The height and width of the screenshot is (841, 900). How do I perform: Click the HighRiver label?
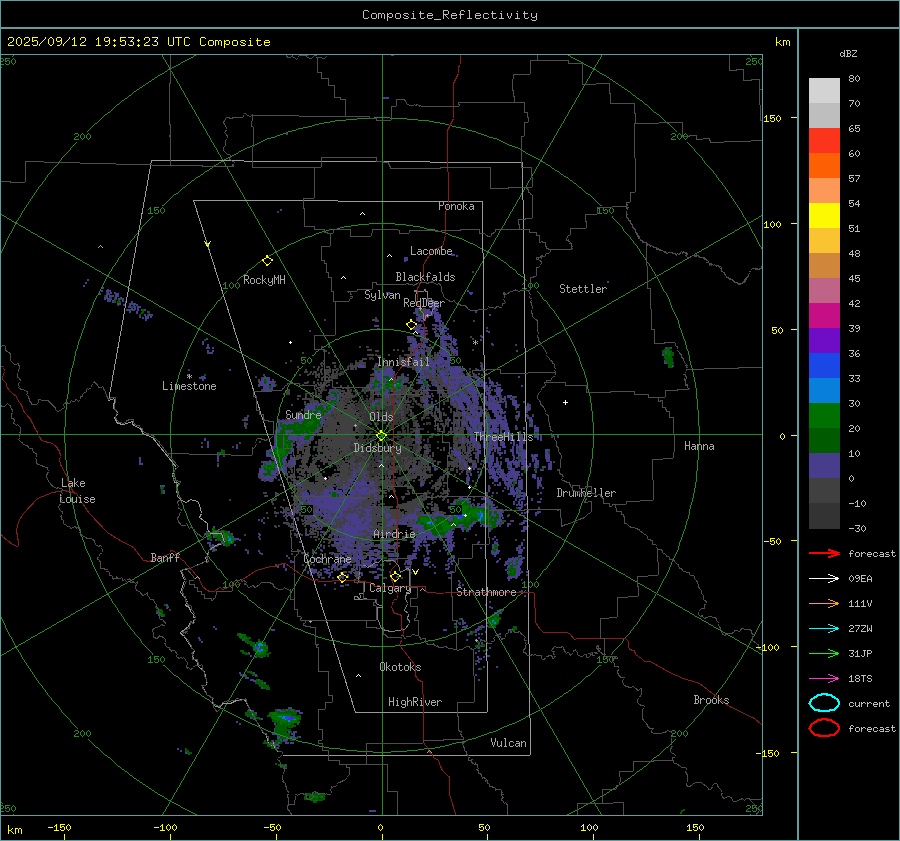[414, 702]
